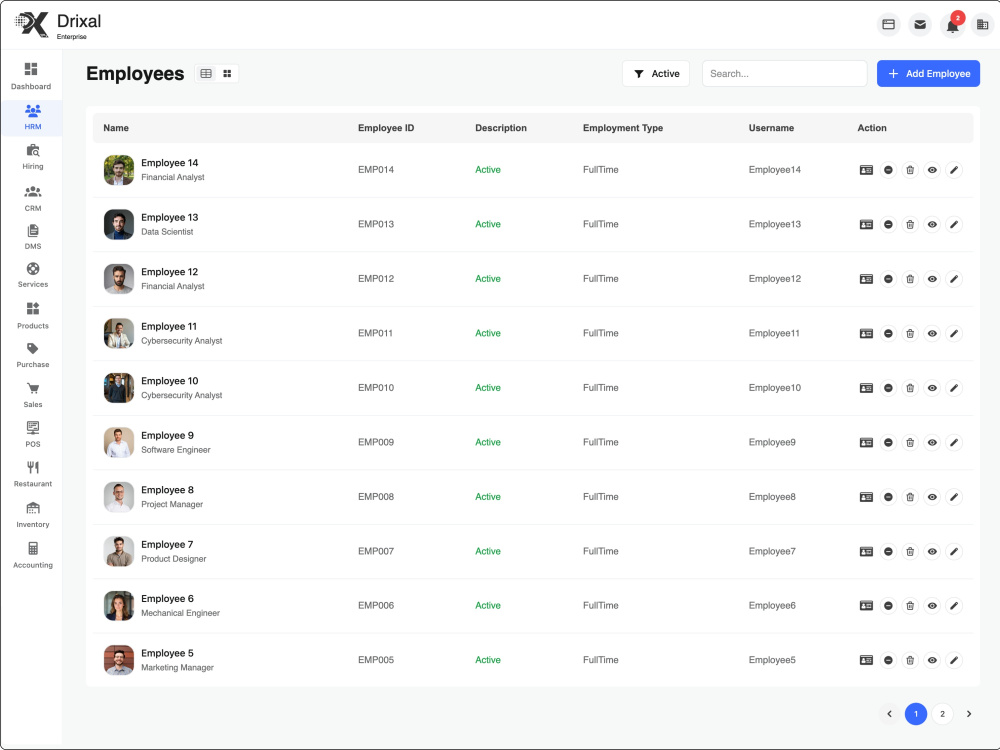Click the Username column header
Screen dimensions: 1000x750
[771, 128]
